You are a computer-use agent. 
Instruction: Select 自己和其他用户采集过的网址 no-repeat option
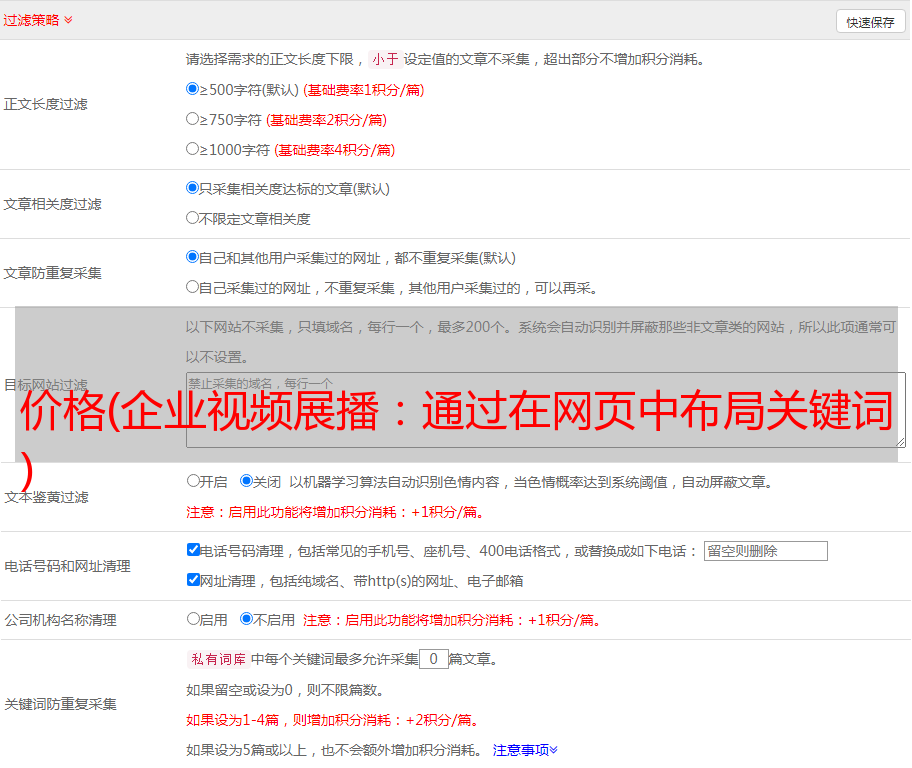click(193, 257)
